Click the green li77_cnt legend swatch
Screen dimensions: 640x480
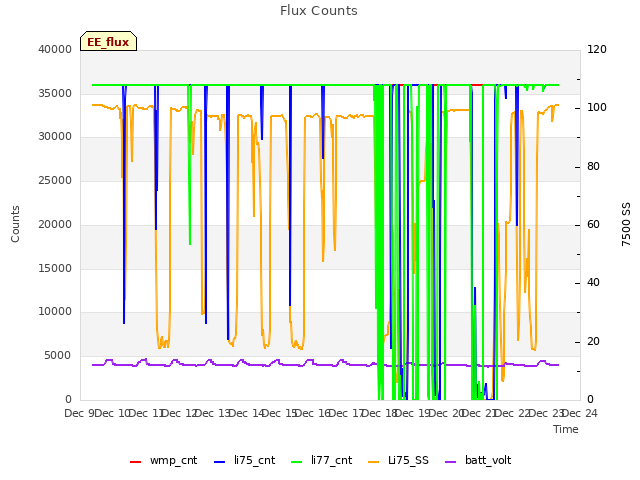(x=296, y=462)
